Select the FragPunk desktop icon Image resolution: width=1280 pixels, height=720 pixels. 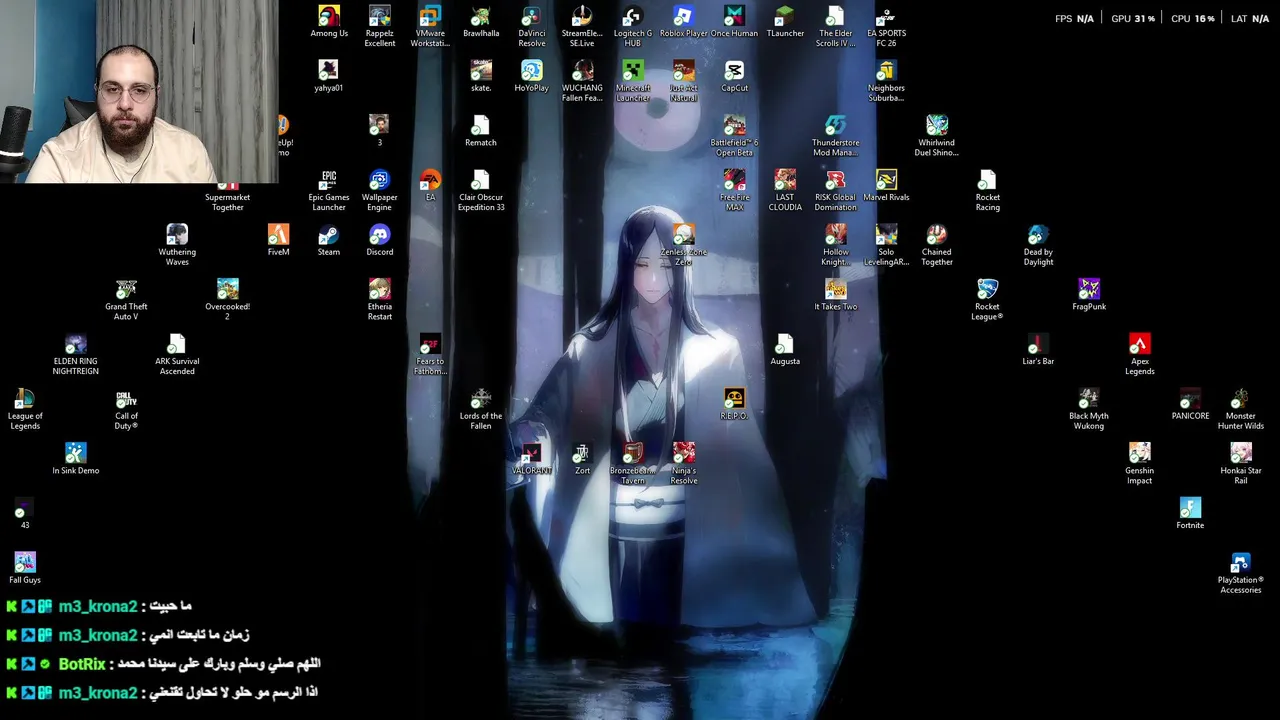pos(1089,296)
